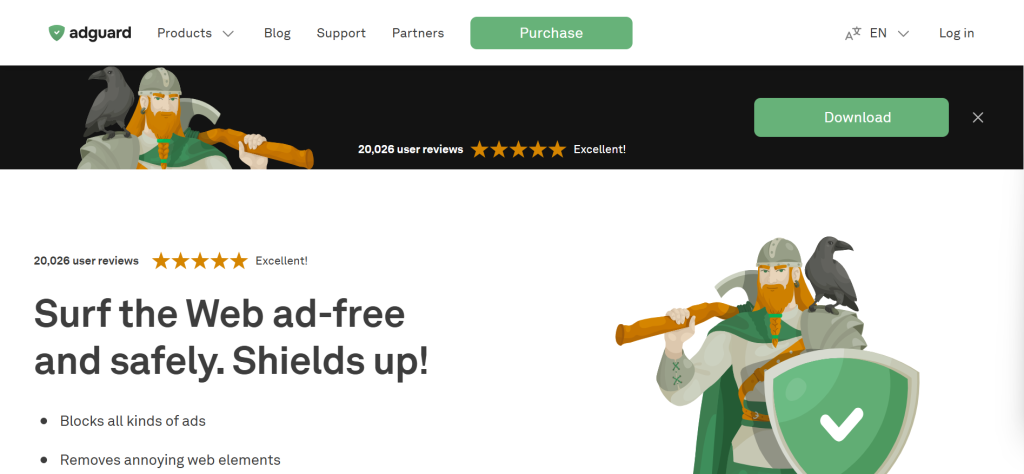Expand the Products dropdown chevron

tap(228, 34)
